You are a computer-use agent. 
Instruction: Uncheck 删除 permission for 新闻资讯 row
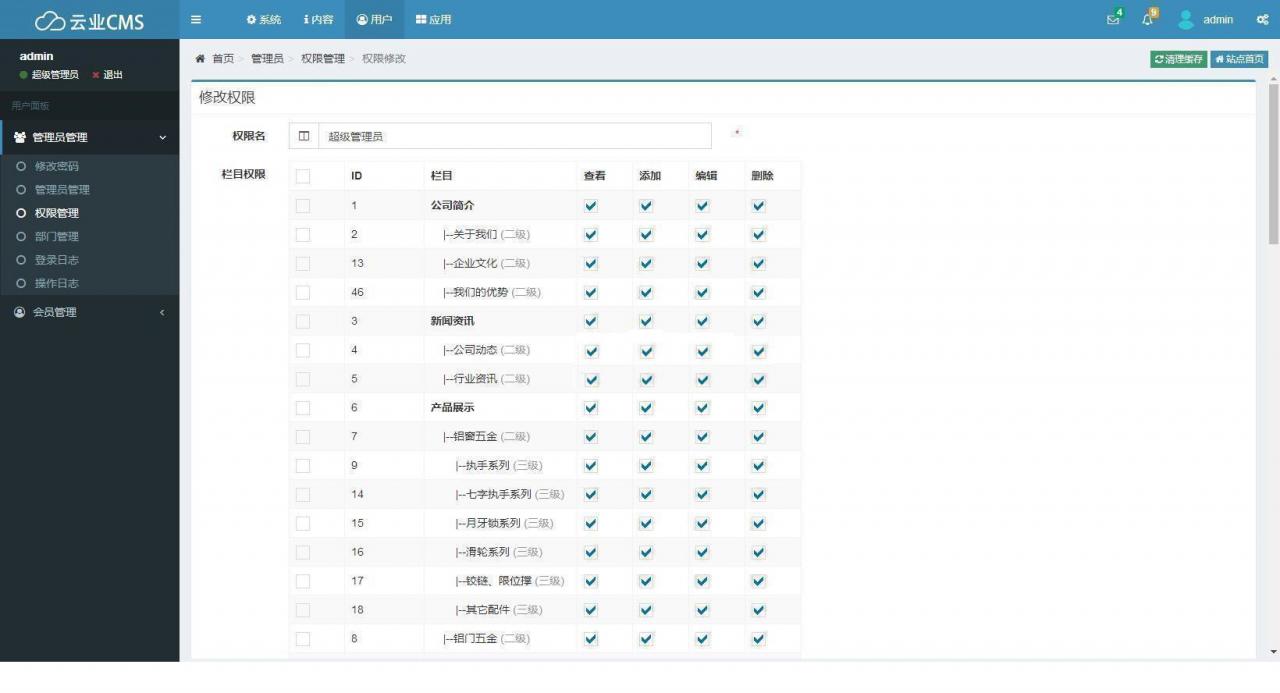759,322
